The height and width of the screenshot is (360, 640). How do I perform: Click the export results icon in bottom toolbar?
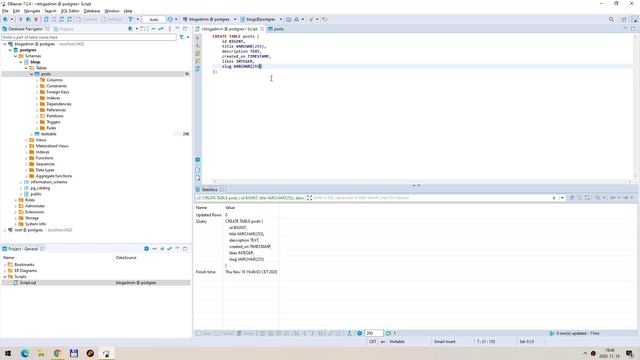click(x=349, y=333)
